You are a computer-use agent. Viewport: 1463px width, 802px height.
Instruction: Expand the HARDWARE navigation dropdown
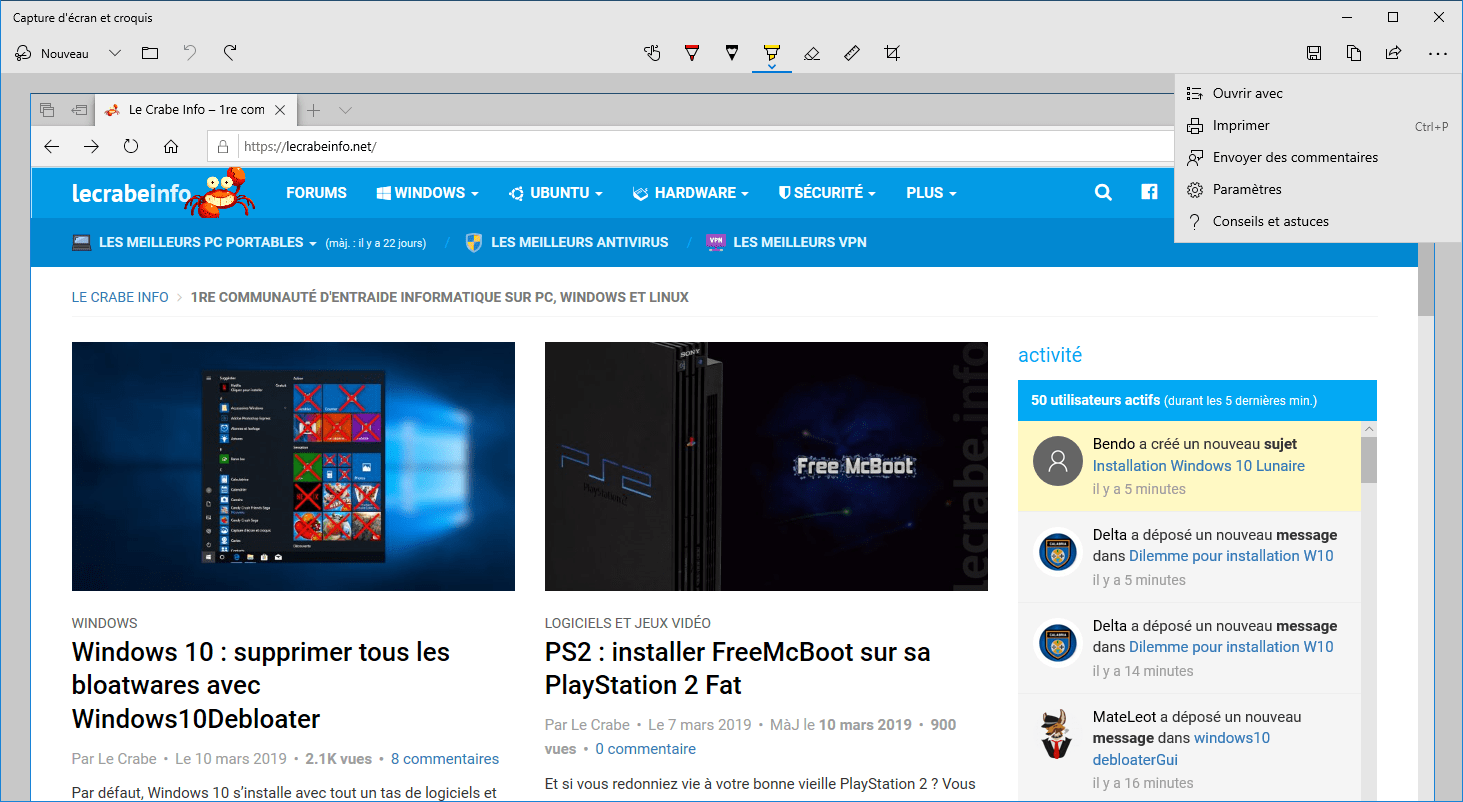(x=691, y=193)
